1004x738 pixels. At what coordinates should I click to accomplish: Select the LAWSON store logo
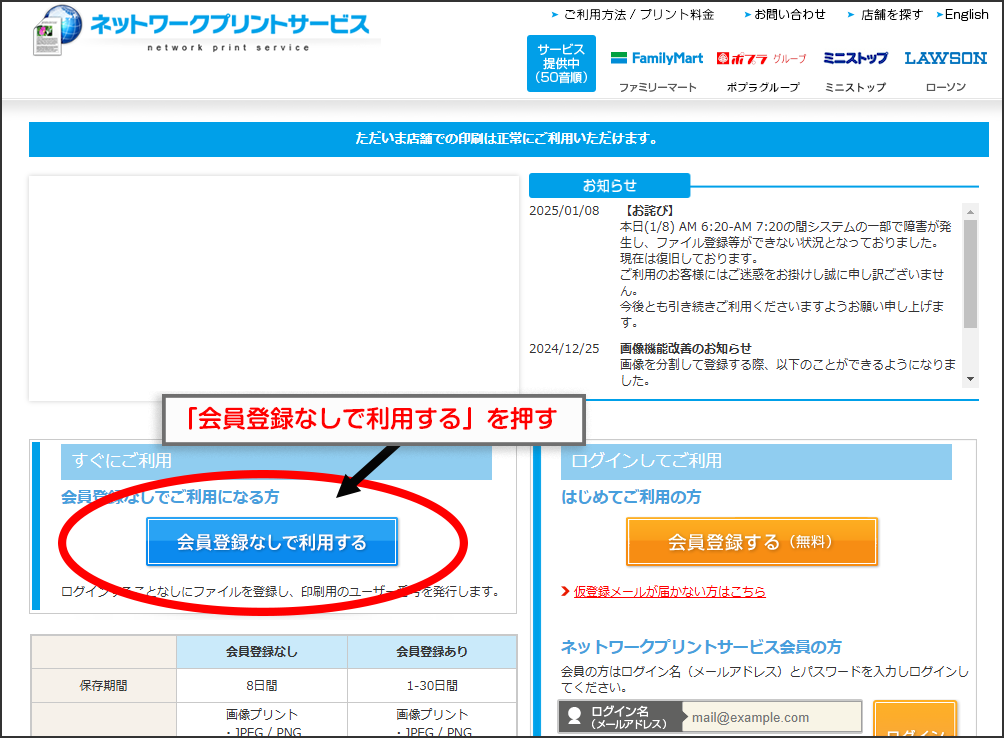945,58
